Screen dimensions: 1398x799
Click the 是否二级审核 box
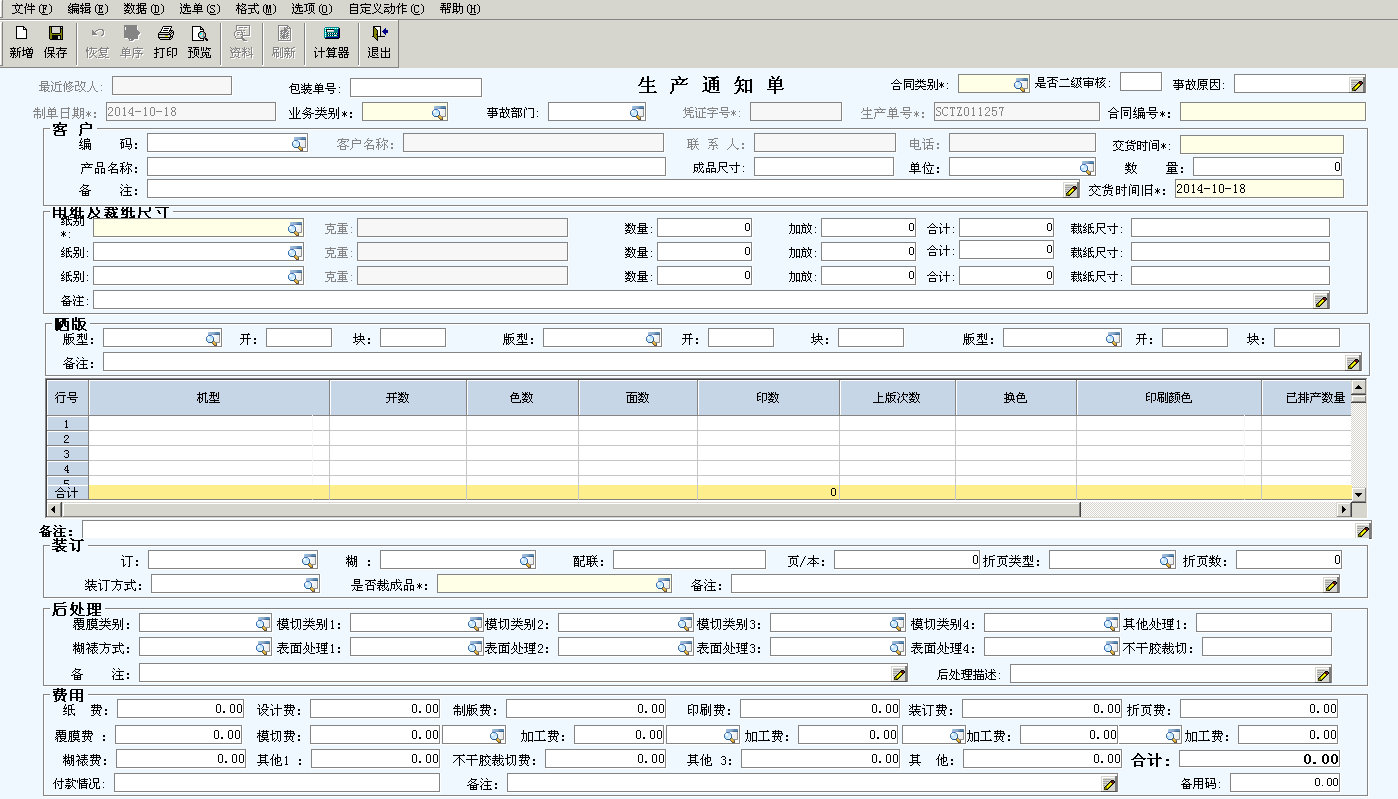coord(1140,82)
